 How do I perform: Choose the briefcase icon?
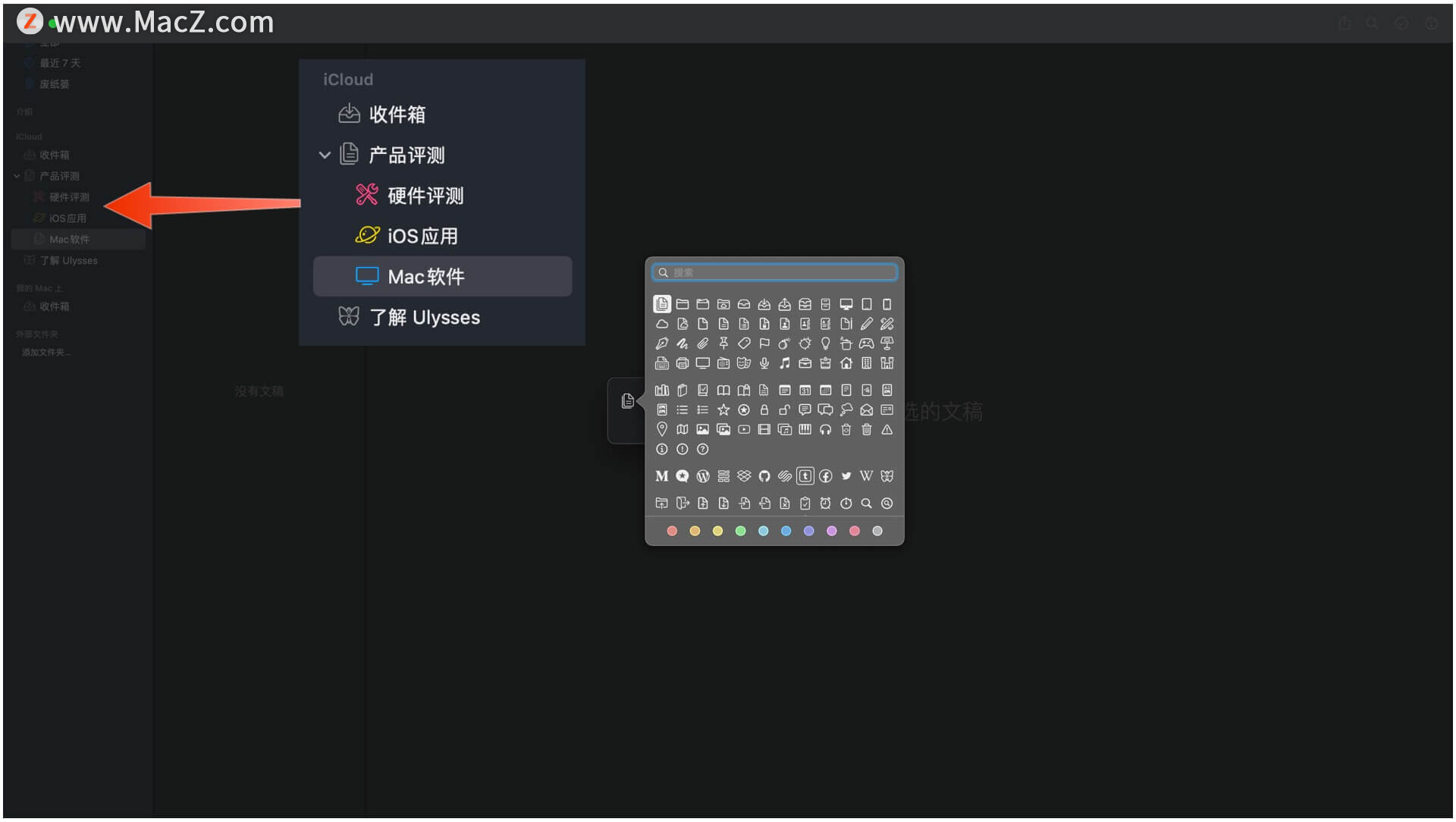[805, 363]
